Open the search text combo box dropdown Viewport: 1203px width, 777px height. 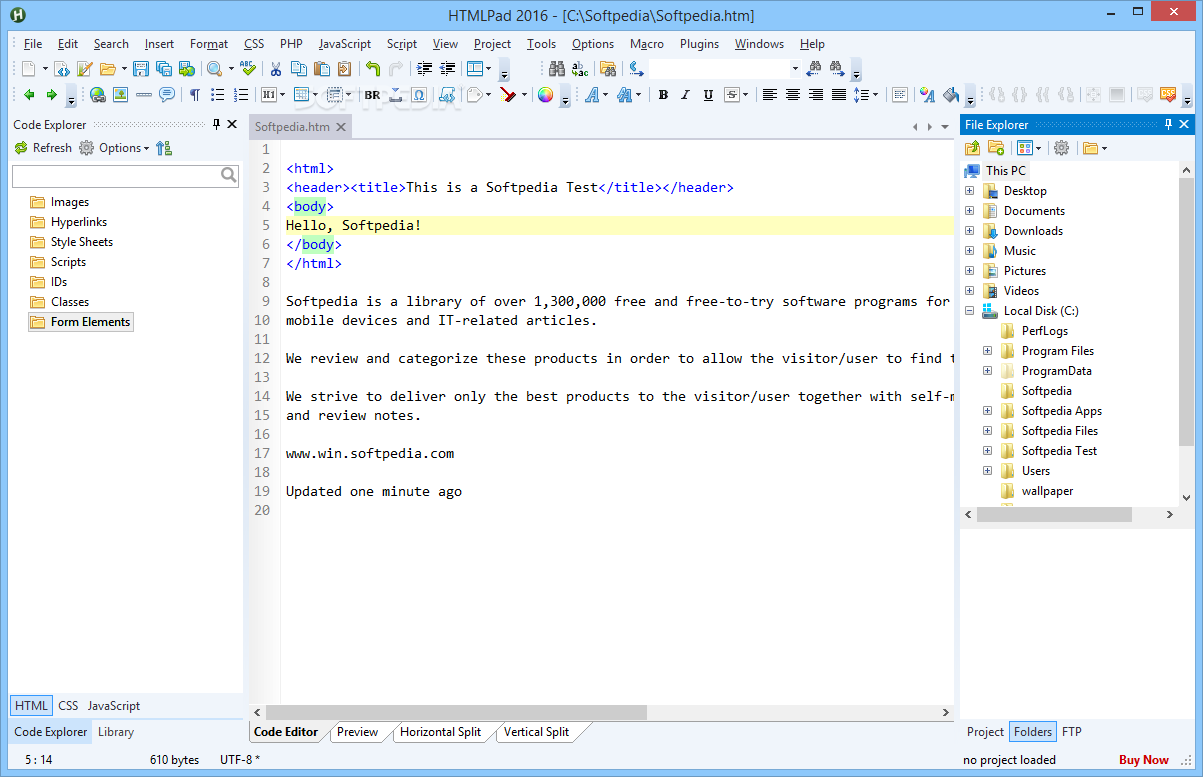pos(795,69)
